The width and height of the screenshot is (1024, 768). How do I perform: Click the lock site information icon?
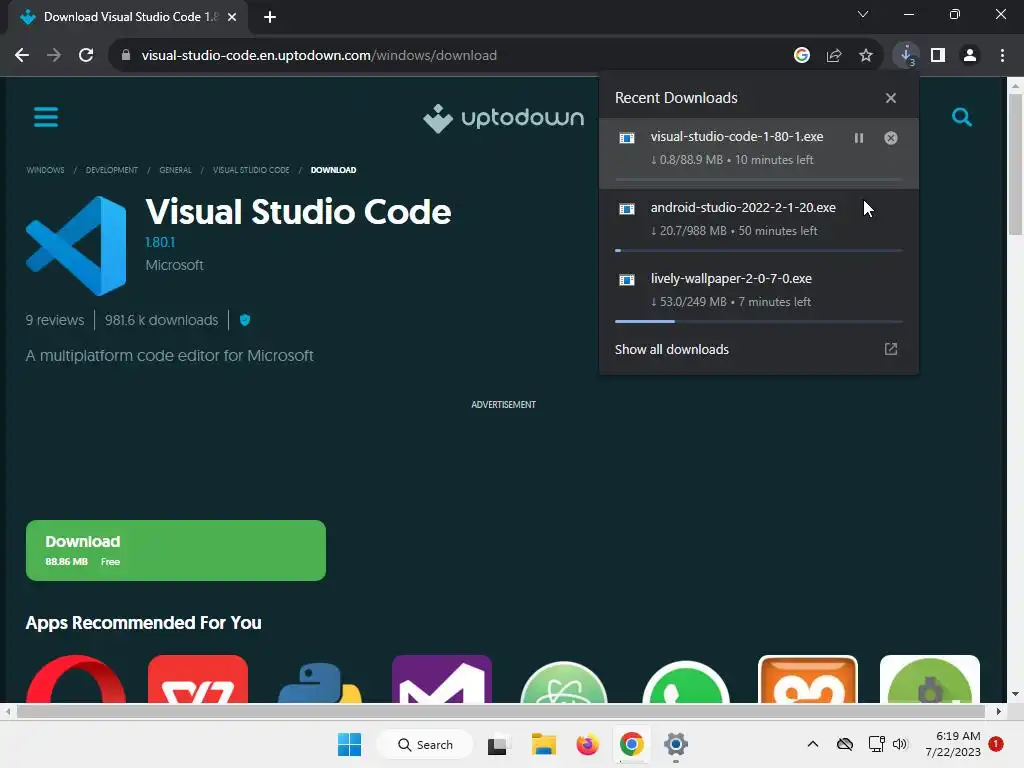pos(126,56)
